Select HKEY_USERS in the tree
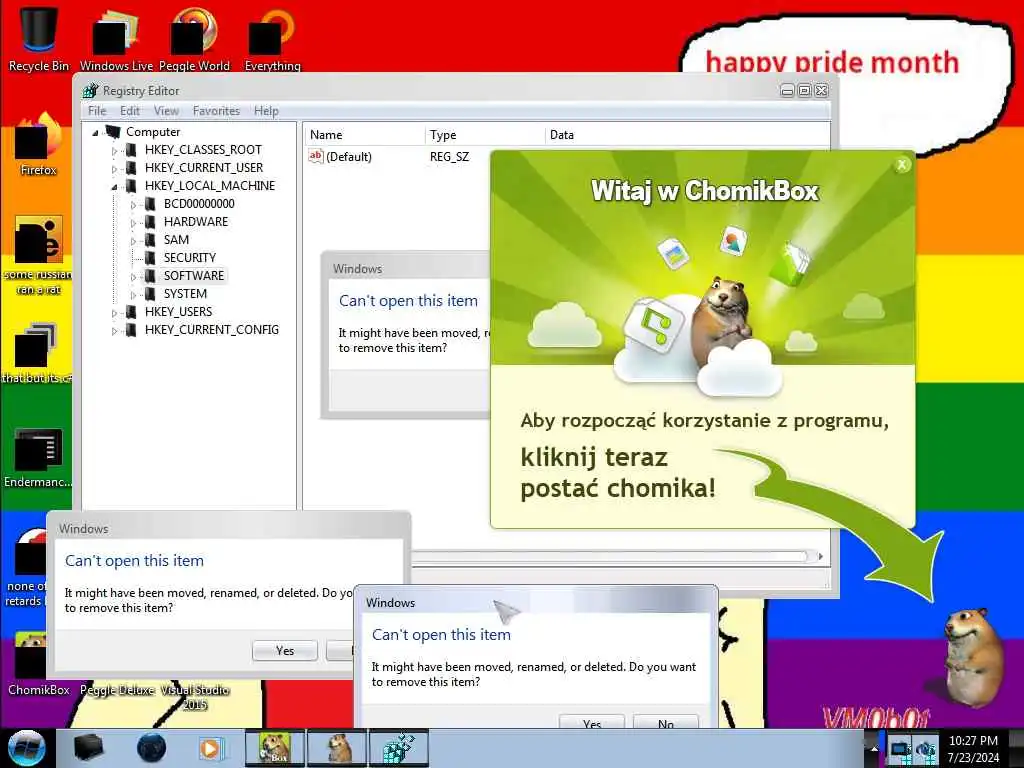The width and height of the screenshot is (1024, 768). coord(178,312)
